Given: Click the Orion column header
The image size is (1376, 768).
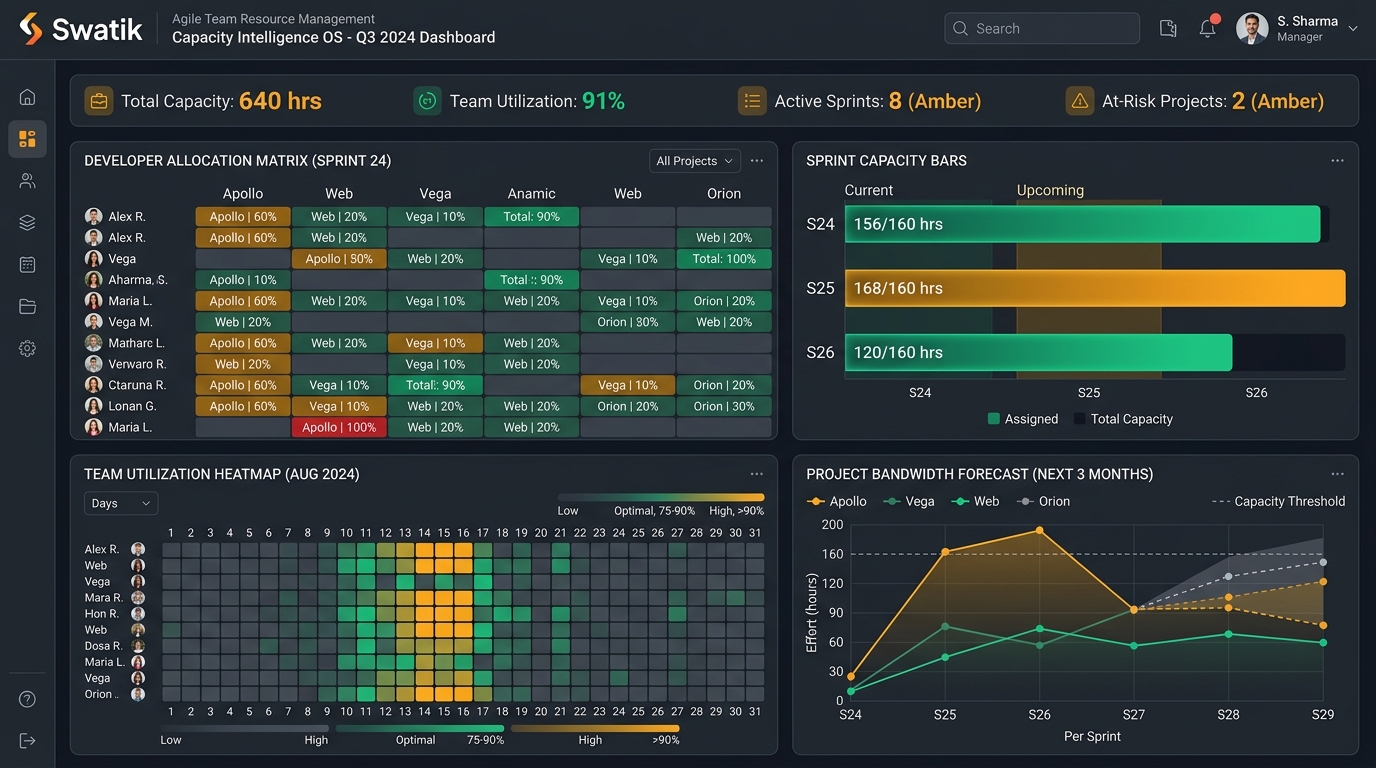Looking at the screenshot, I should [724, 194].
